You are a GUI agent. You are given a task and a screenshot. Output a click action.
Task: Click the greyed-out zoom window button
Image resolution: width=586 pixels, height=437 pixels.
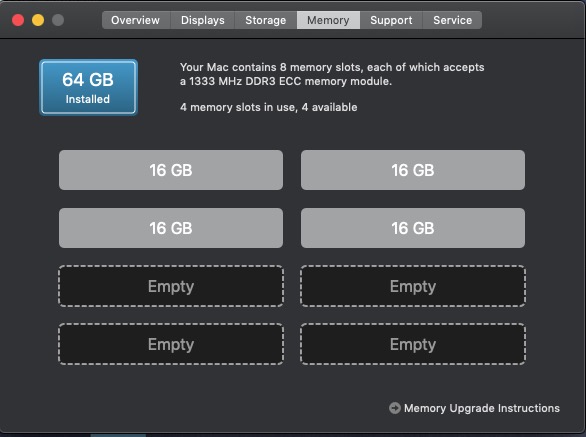(x=58, y=20)
